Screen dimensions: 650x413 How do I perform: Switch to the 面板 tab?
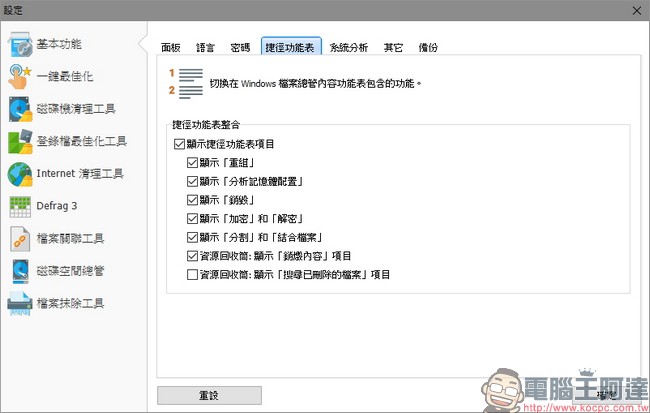coord(170,47)
